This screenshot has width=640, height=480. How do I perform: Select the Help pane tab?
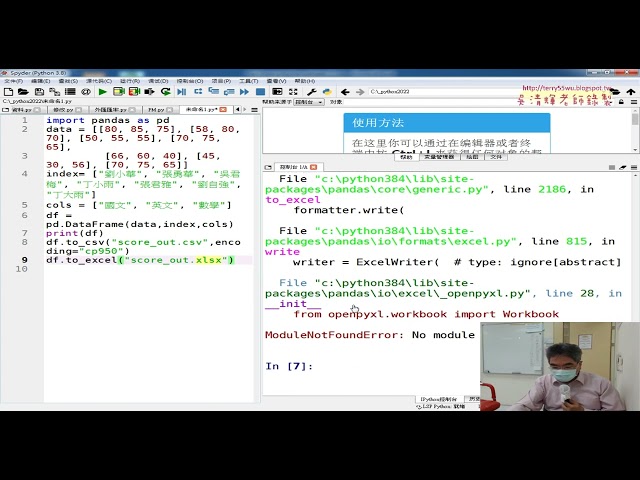pyautogui.click(x=406, y=157)
